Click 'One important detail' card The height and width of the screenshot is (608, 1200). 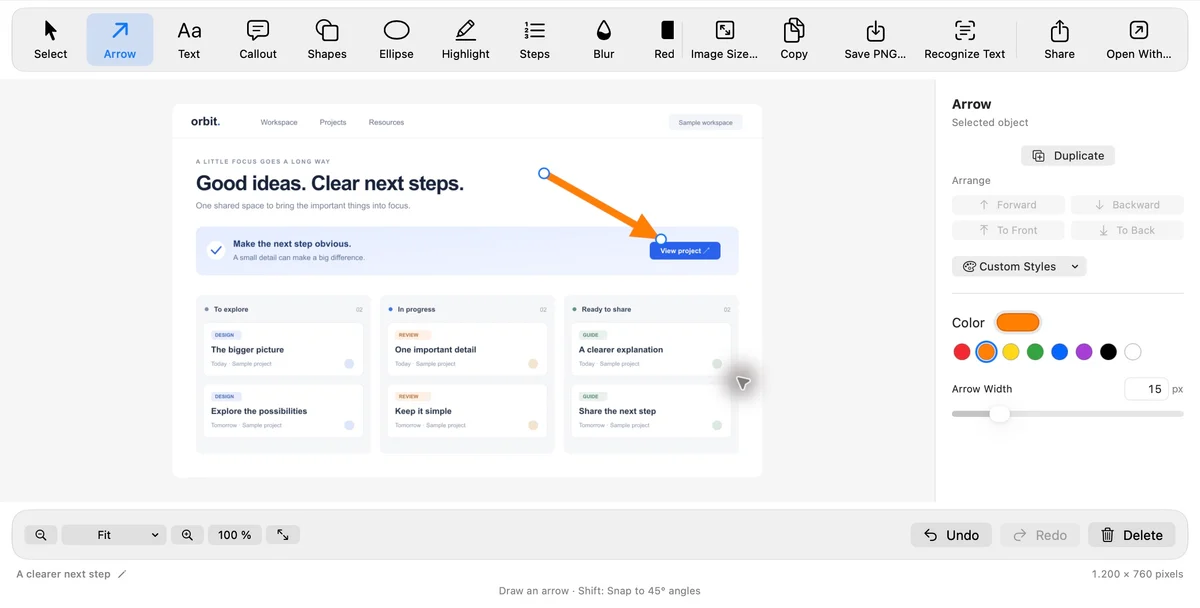point(467,349)
